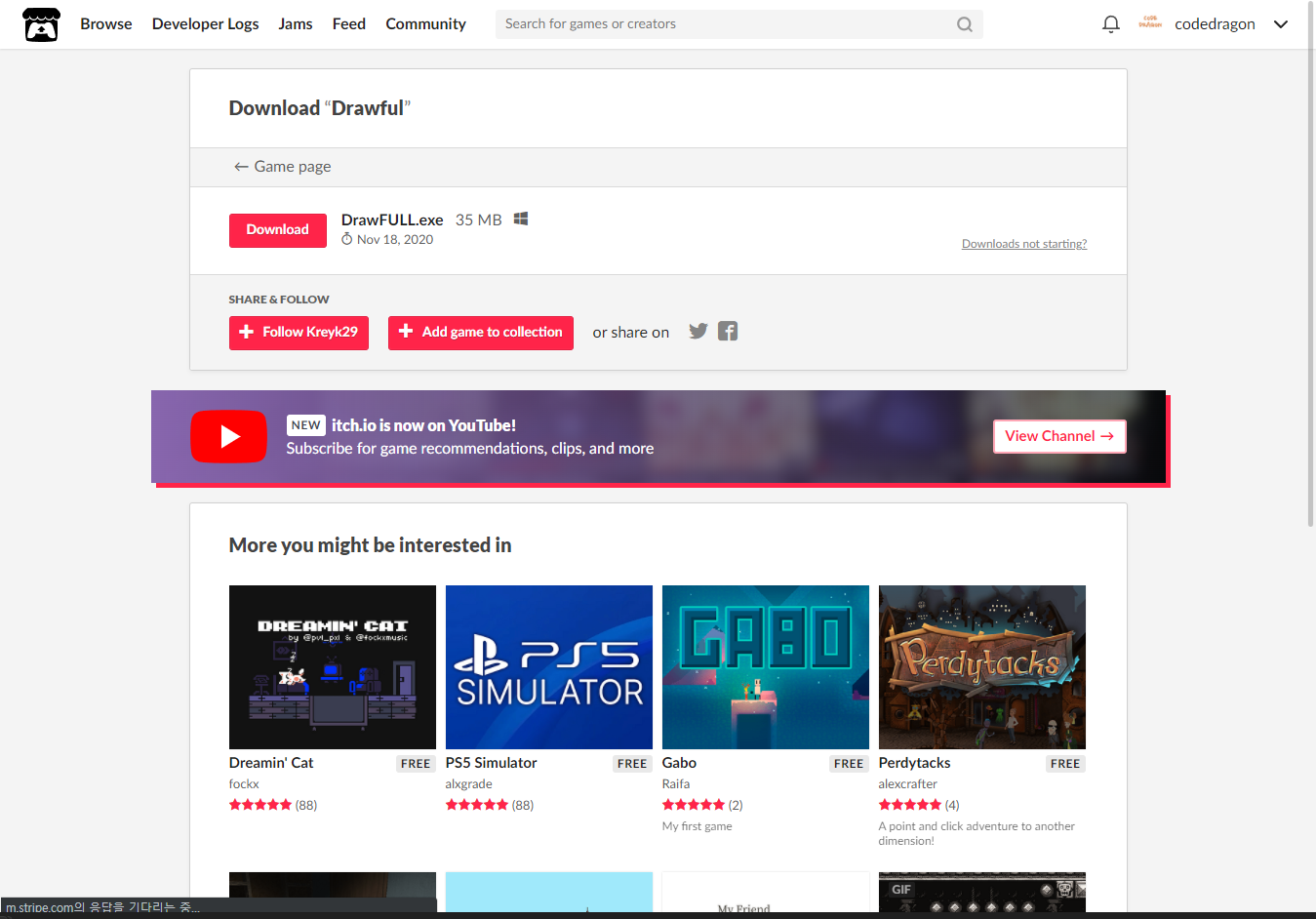Open the notifications bell
The width and height of the screenshot is (1316, 919).
tap(1110, 24)
